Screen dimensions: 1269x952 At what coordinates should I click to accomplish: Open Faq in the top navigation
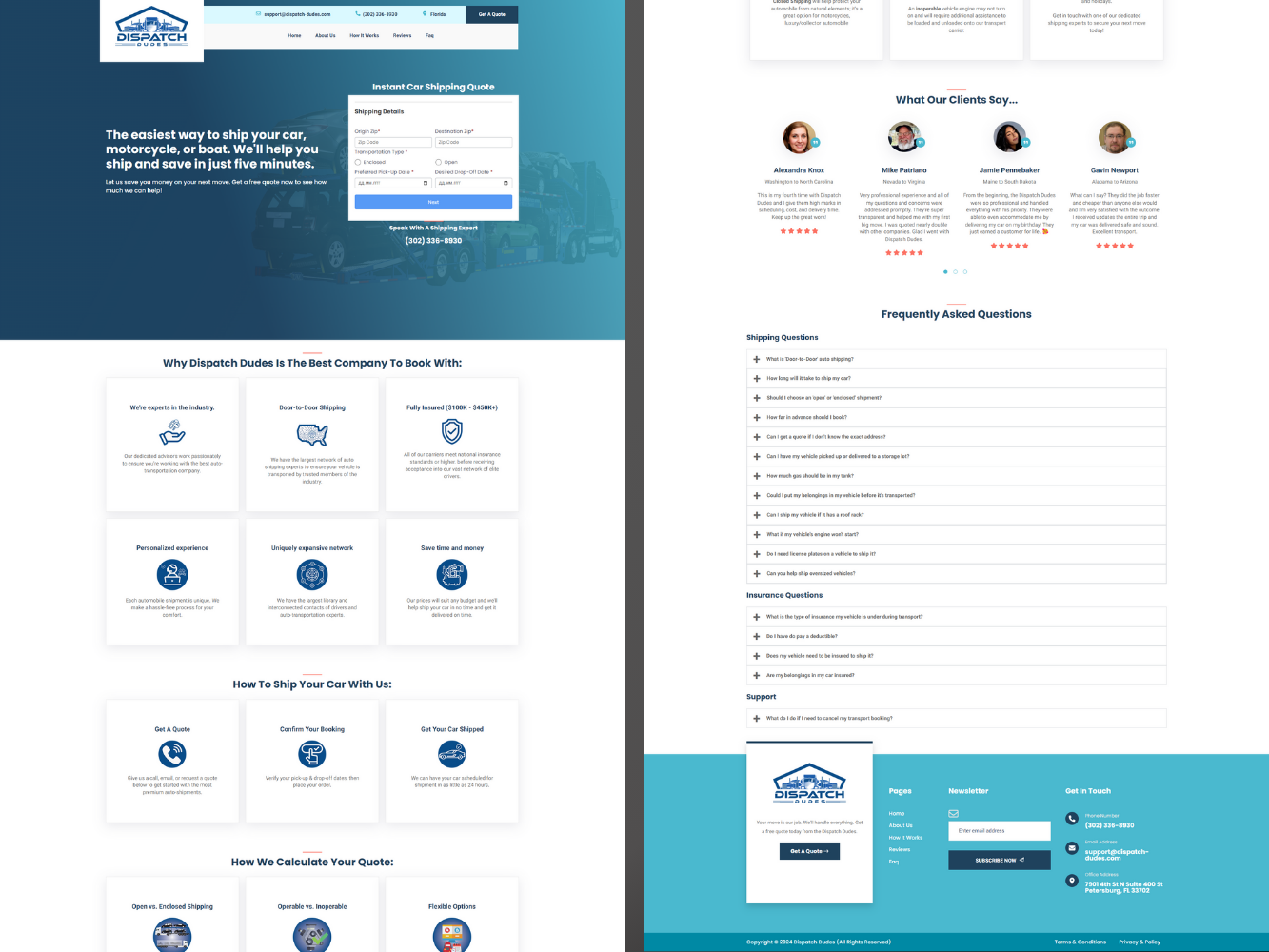[429, 36]
